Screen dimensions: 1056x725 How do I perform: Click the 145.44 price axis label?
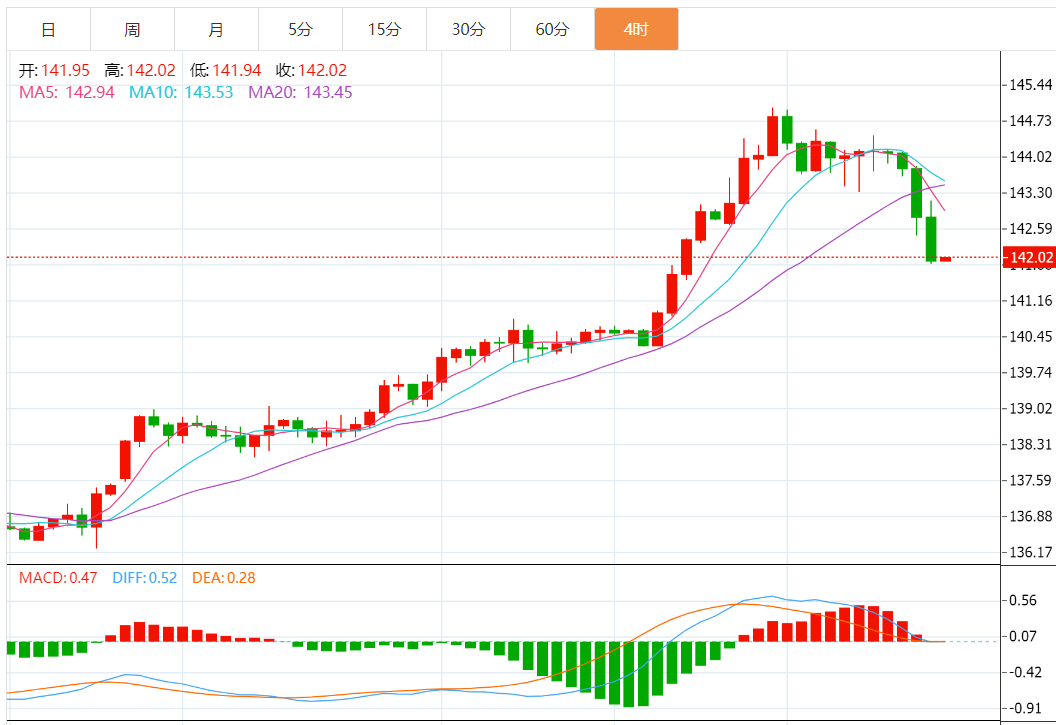click(1030, 85)
